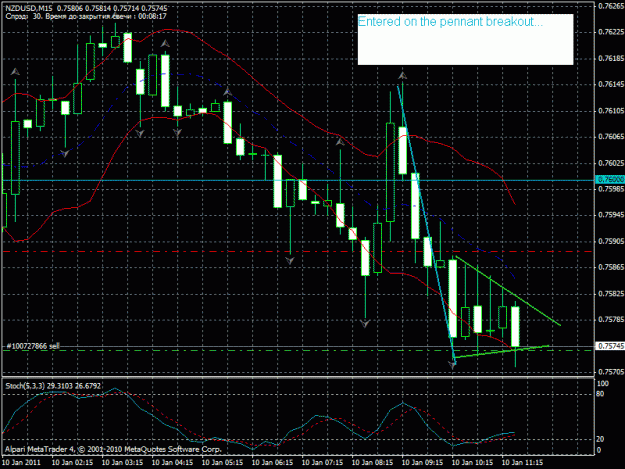This screenshot has height=469, width=625.
Task: Click the '#100727866 sell' order label
Action: click(33, 346)
